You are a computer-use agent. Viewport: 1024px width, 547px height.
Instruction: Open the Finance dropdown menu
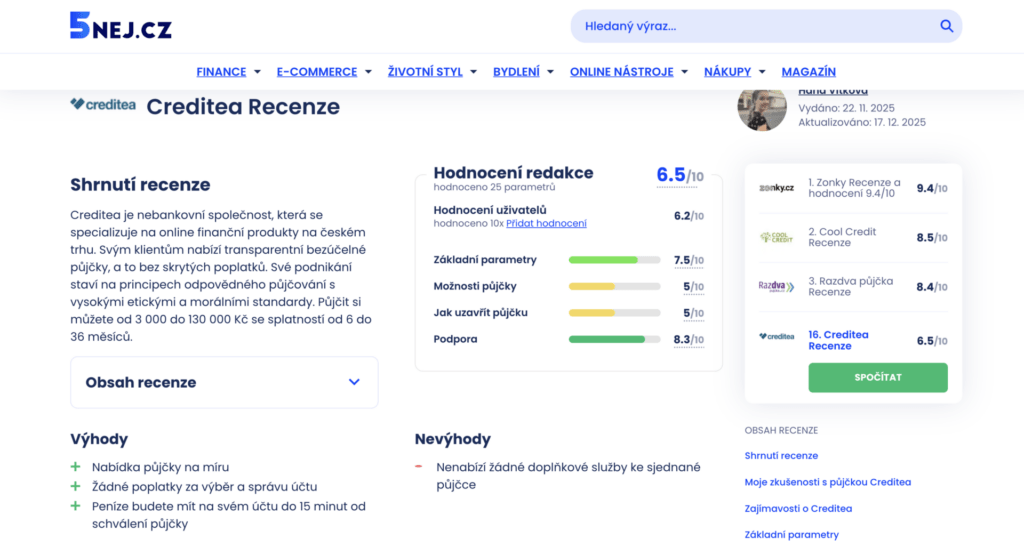click(x=228, y=72)
